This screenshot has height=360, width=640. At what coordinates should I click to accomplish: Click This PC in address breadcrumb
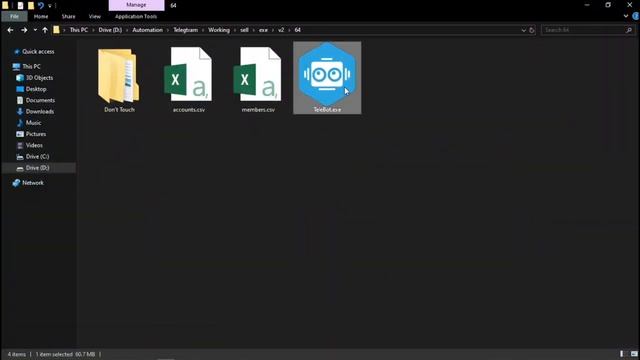78,30
